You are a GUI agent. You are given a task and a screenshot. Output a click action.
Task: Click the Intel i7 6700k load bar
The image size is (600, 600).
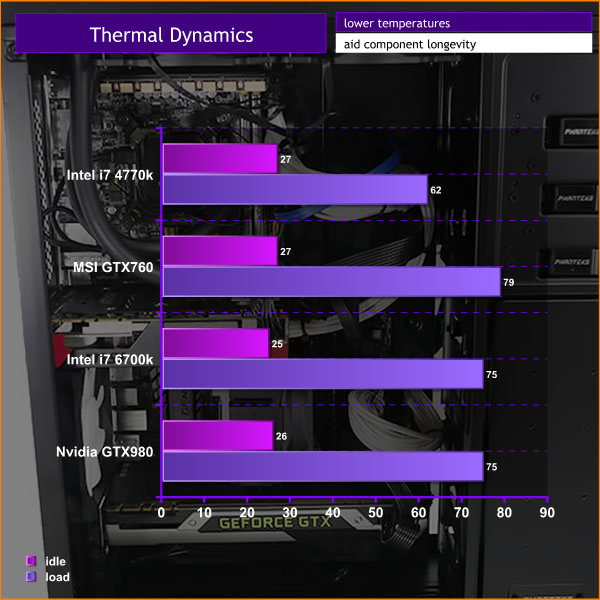(323, 374)
